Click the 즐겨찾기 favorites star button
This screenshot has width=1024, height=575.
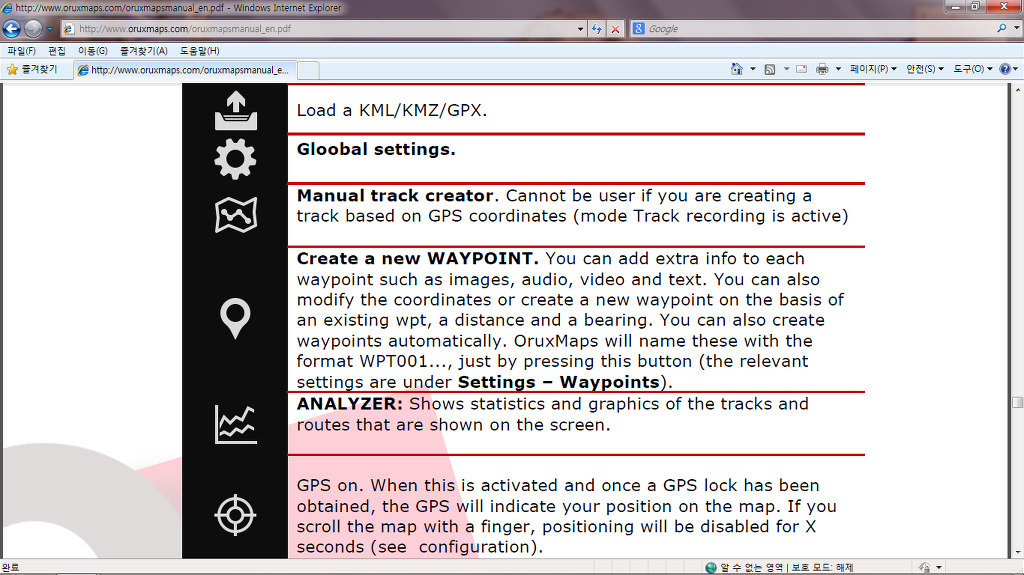32,69
